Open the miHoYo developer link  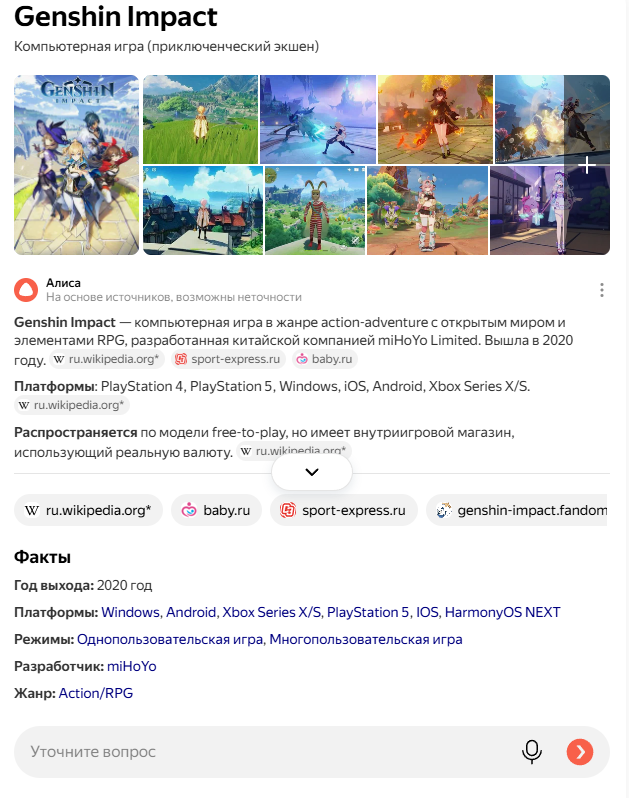(x=131, y=666)
